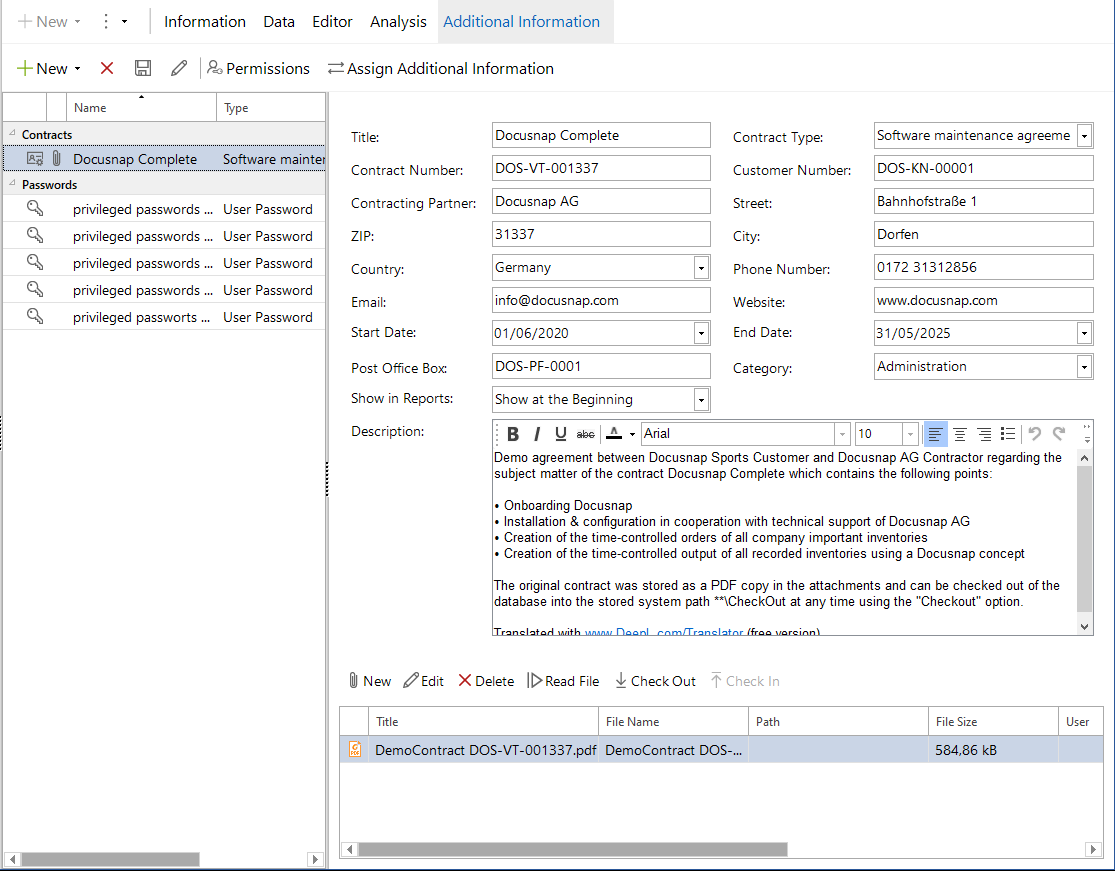Click the description toolbar overflow chevron

click(x=1087, y=434)
